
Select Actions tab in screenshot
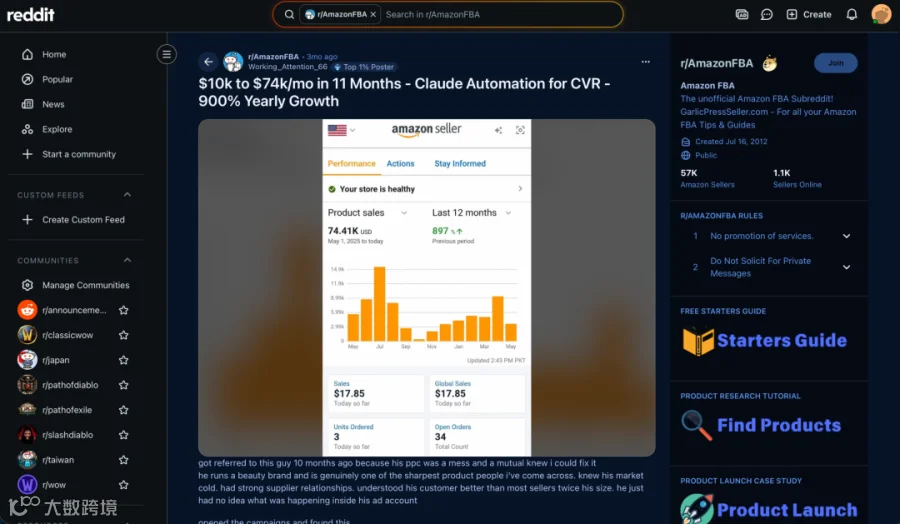pos(400,164)
